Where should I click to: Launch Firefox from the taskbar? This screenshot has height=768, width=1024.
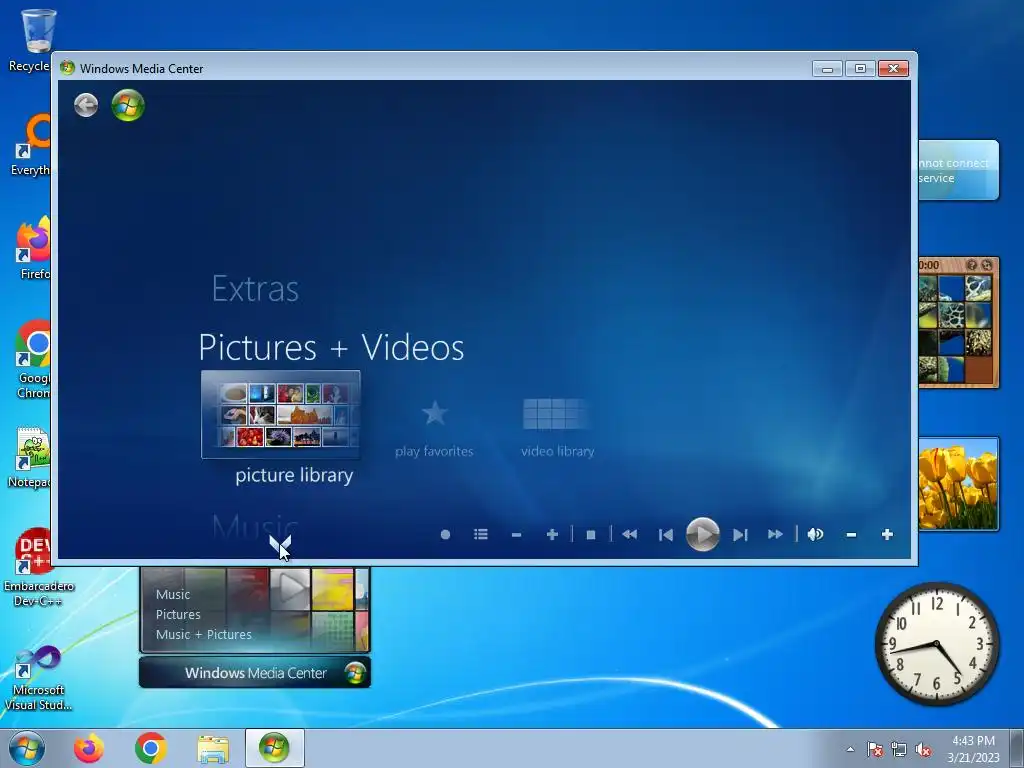click(x=89, y=748)
